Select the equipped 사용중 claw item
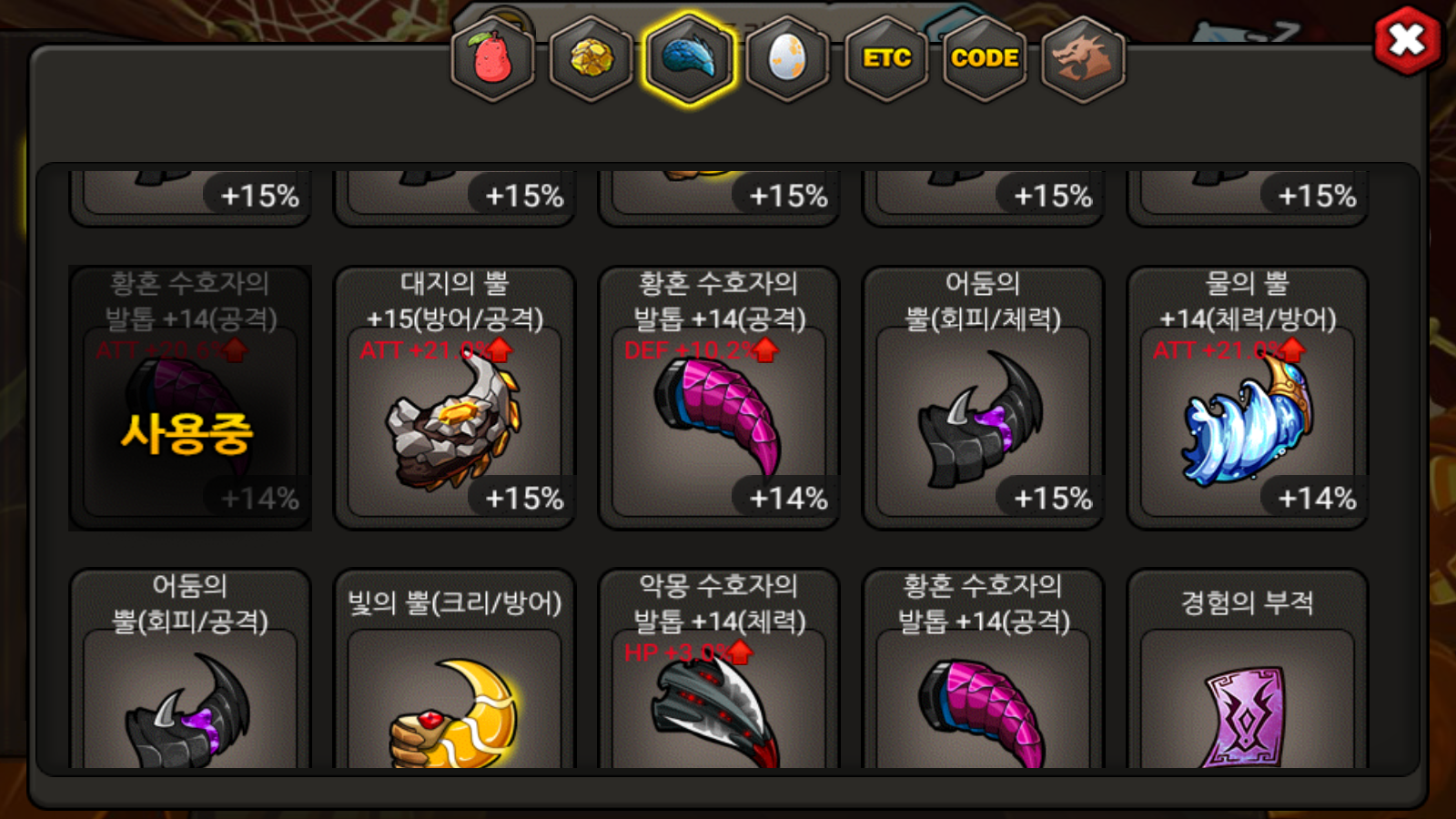This screenshot has width=1456, height=819. point(190,398)
